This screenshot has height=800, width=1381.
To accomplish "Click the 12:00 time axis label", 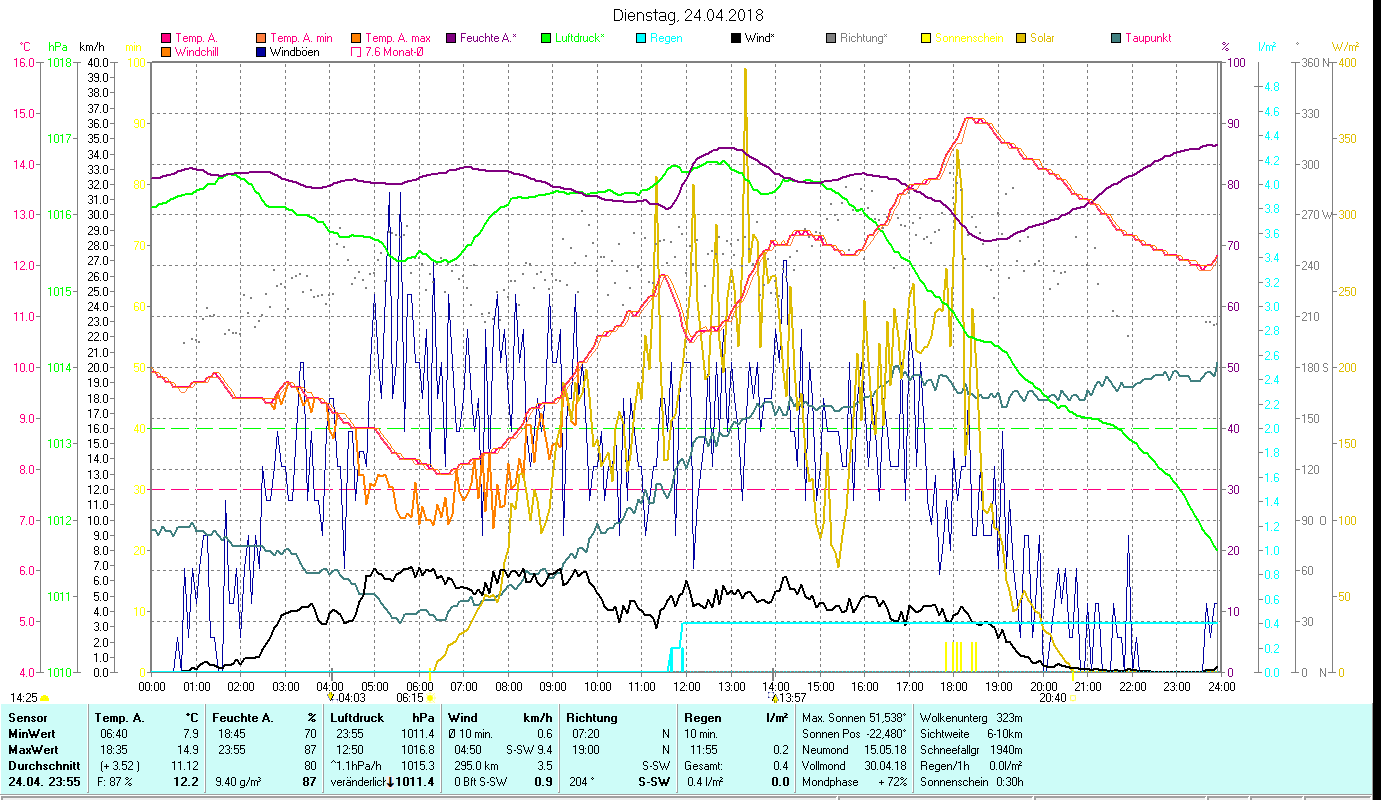I will pyautogui.click(x=686, y=686).
